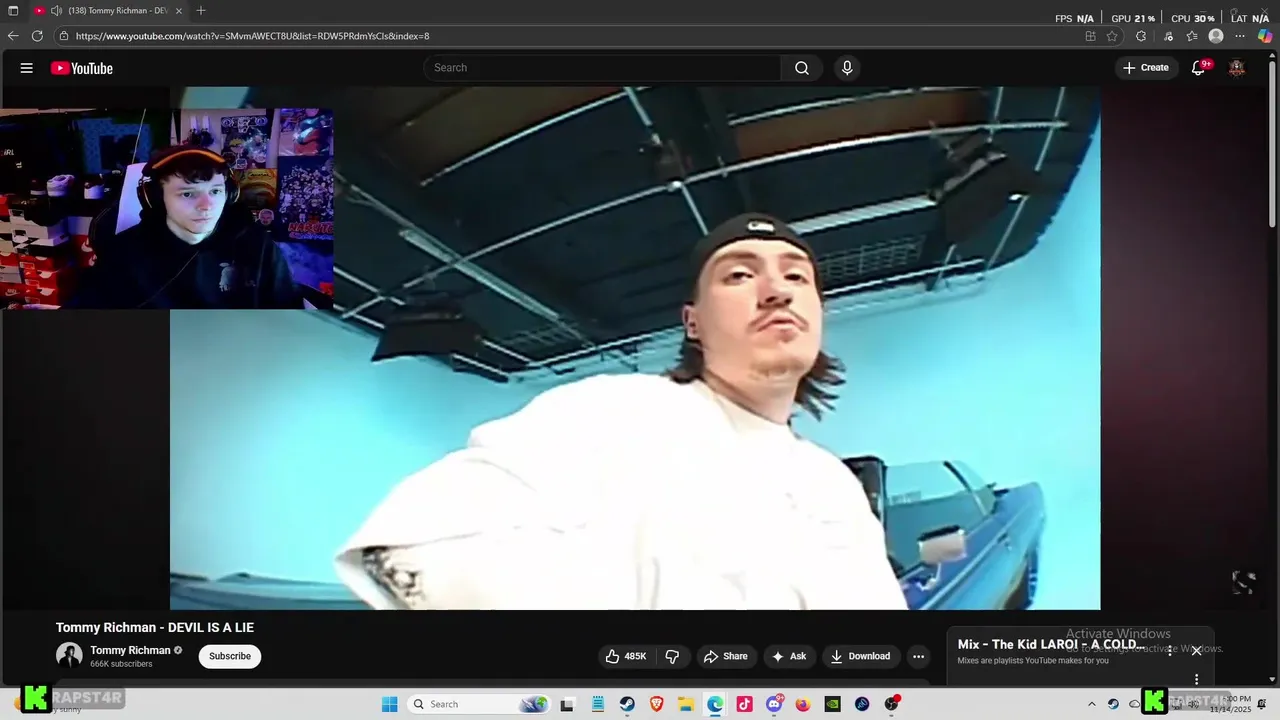Open the YouTube hamburger guide menu
The width and height of the screenshot is (1280, 720).
(x=27, y=68)
